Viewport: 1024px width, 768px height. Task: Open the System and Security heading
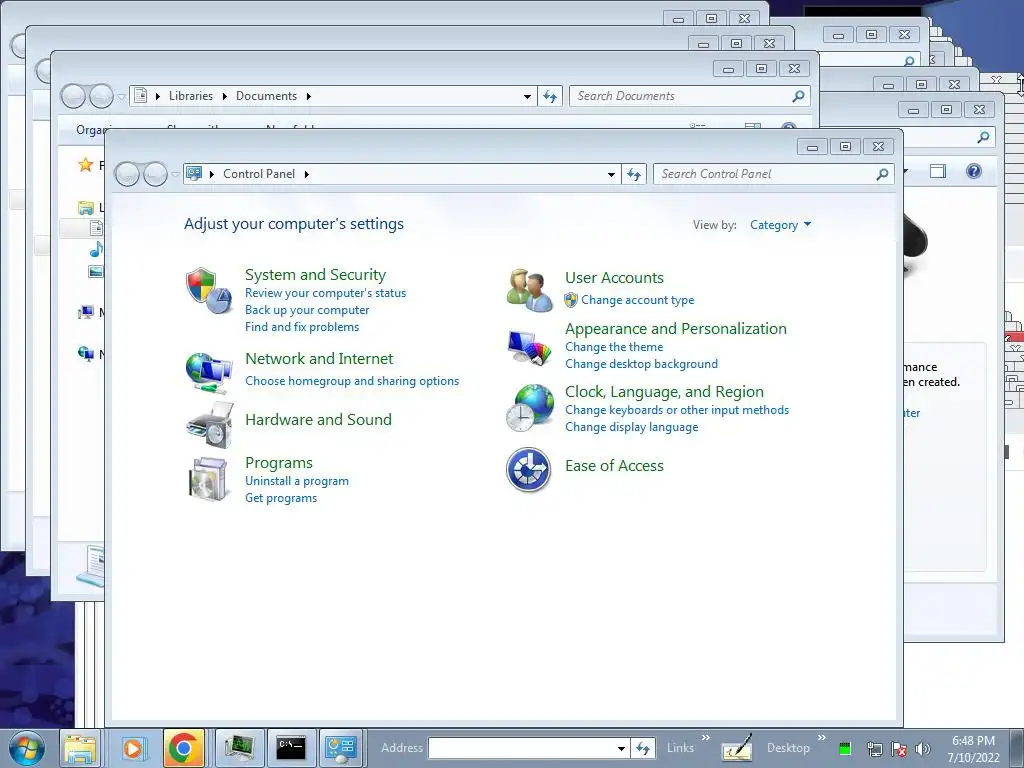tap(315, 275)
